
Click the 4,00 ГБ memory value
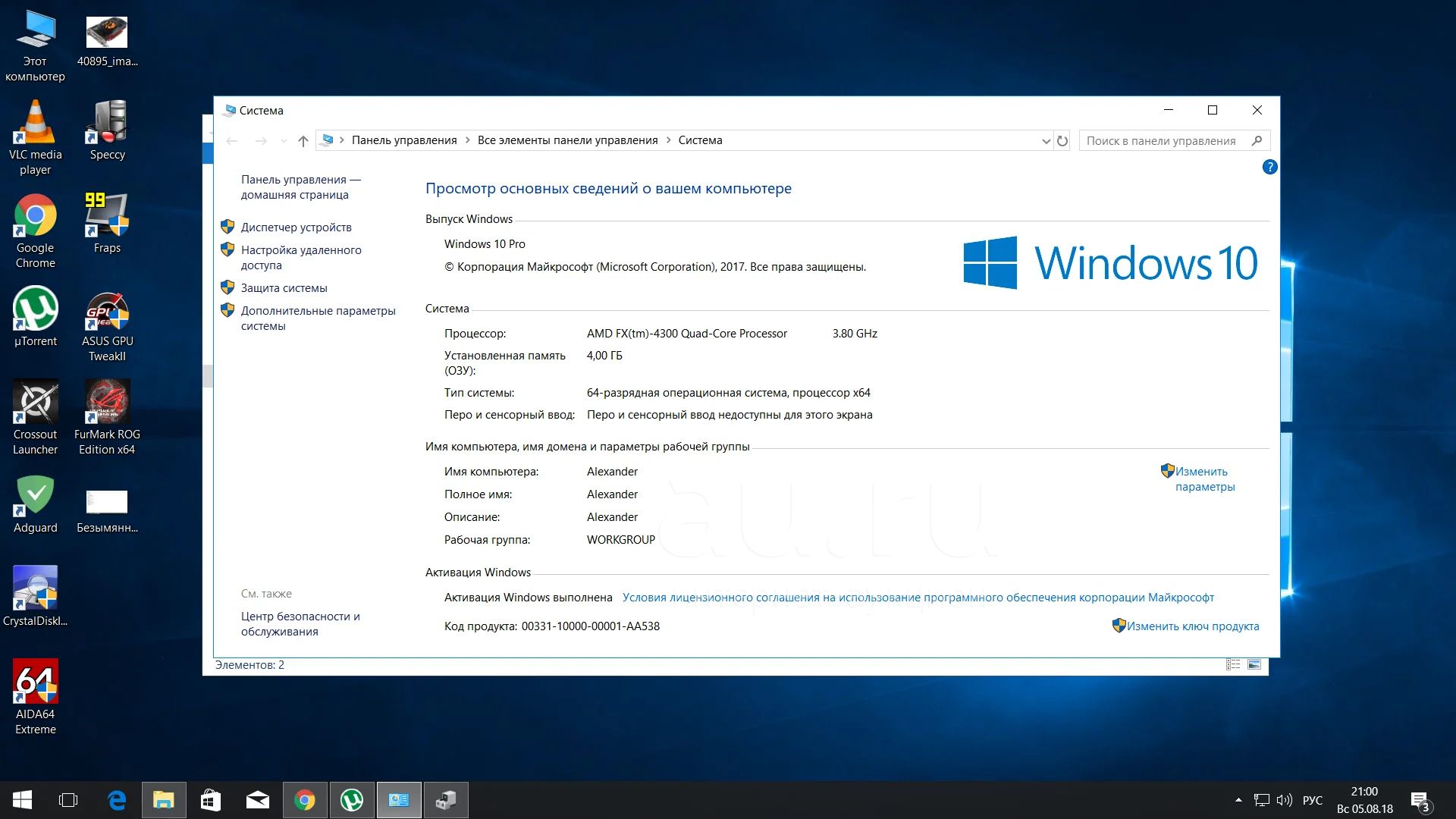[x=604, y=356]
